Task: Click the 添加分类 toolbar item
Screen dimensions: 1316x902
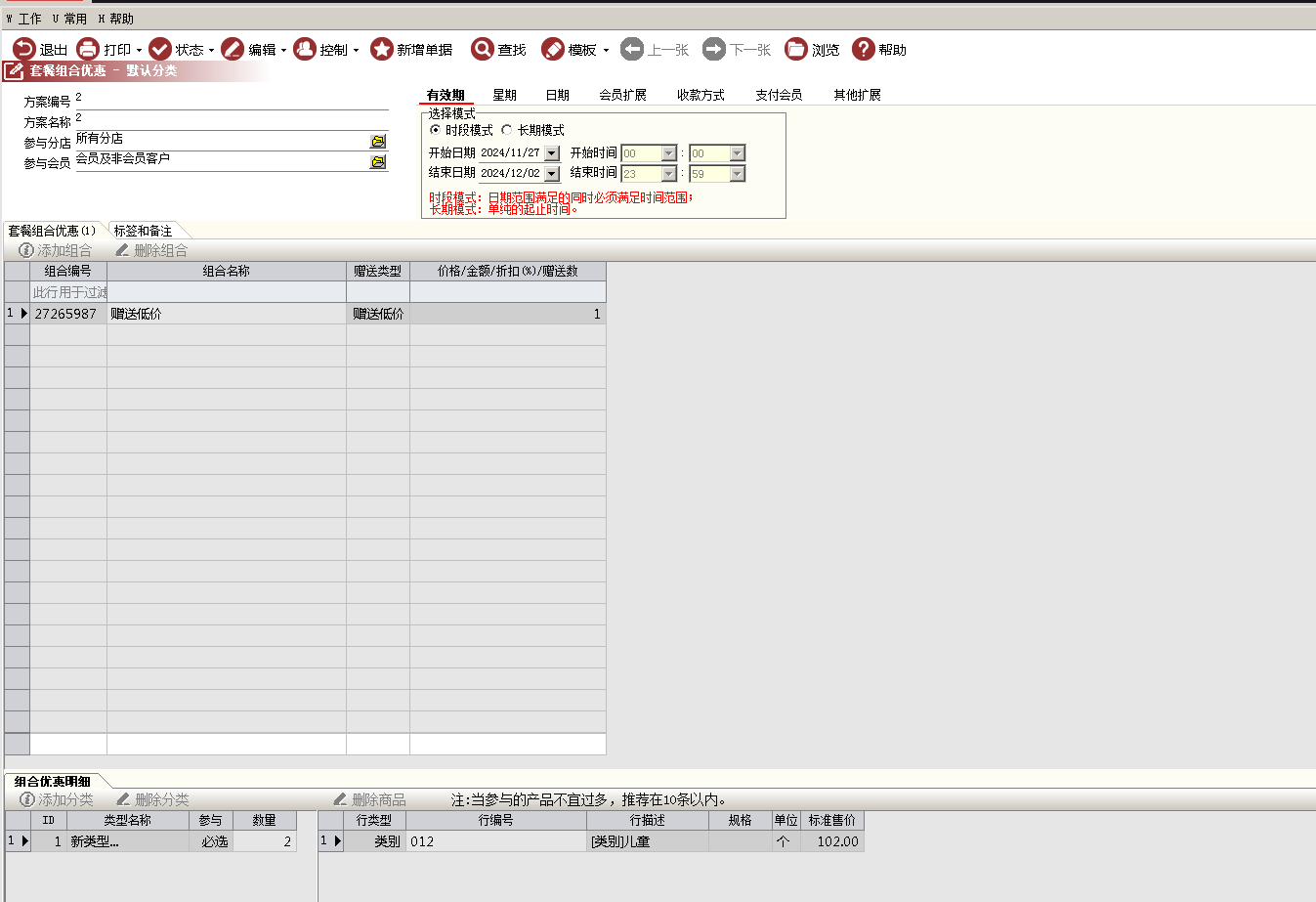Action: [x=57, y=799]
